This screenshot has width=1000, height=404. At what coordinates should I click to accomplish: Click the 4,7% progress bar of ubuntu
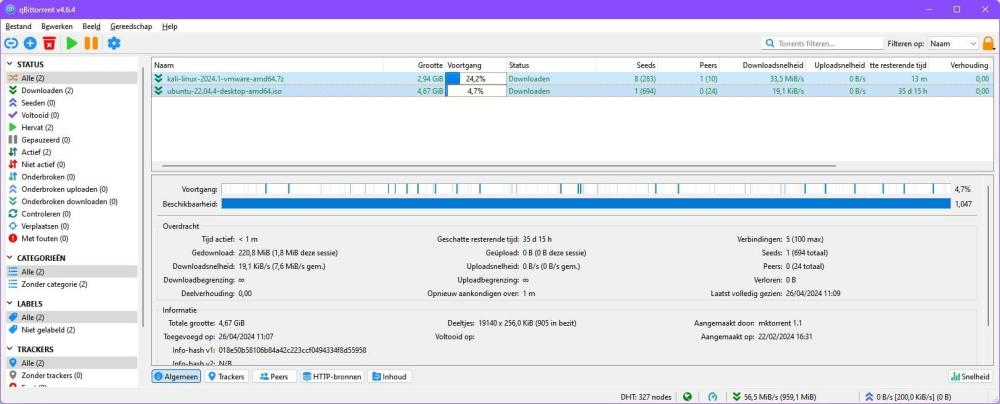coord(475,91)
